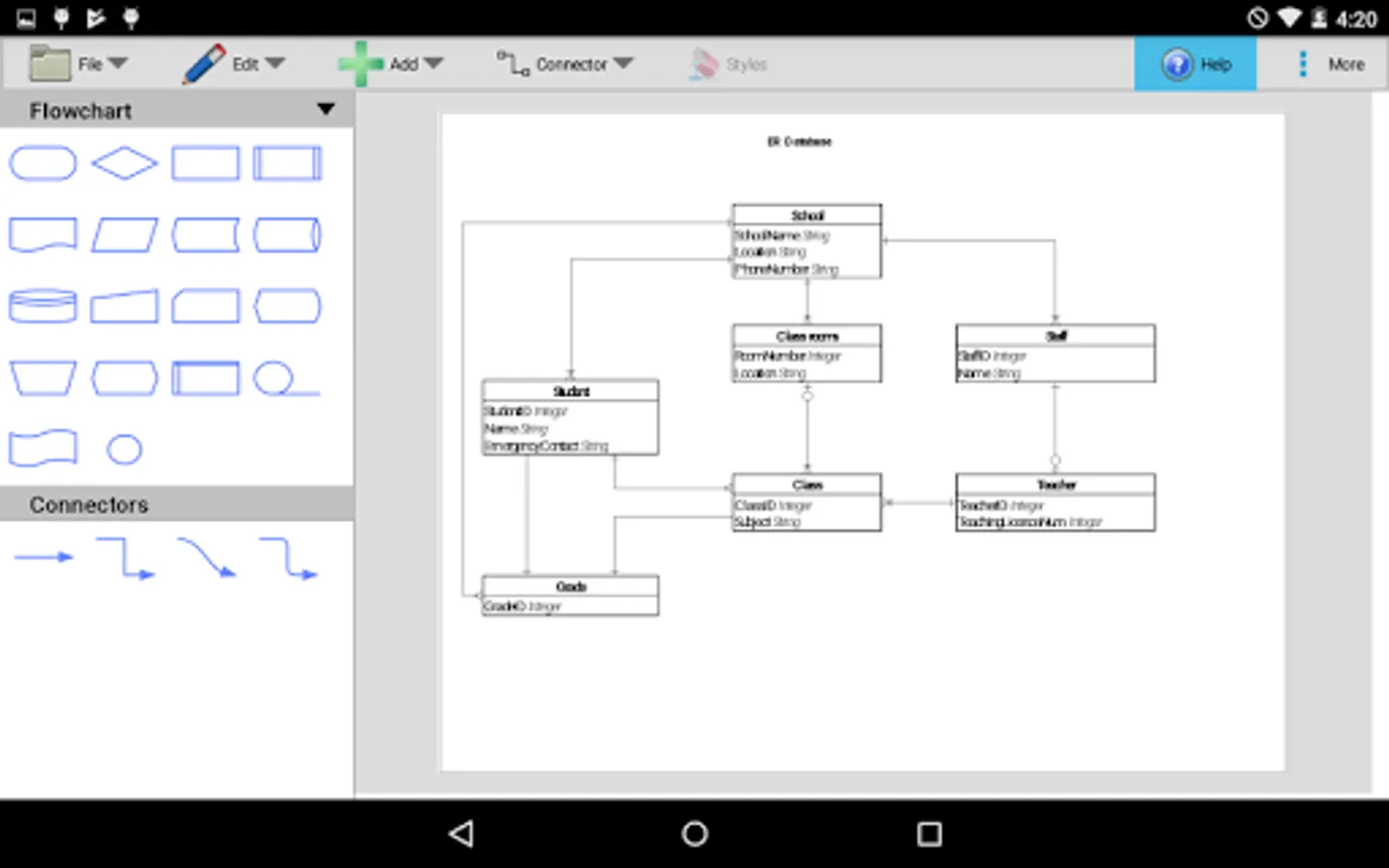Click the RoomNumber Integer attribute
This screenshot has height=868, width=1389.
click(x=788, y=356)
